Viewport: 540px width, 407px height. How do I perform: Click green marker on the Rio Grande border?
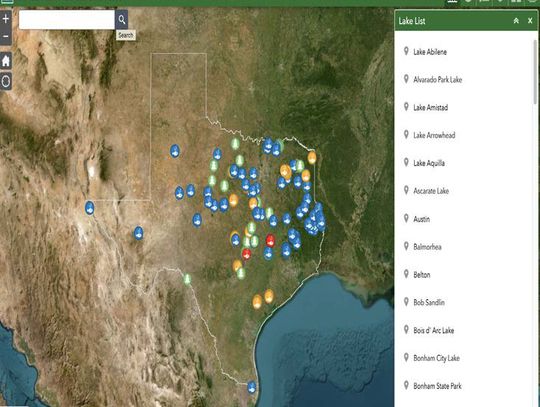click(187, 279)
